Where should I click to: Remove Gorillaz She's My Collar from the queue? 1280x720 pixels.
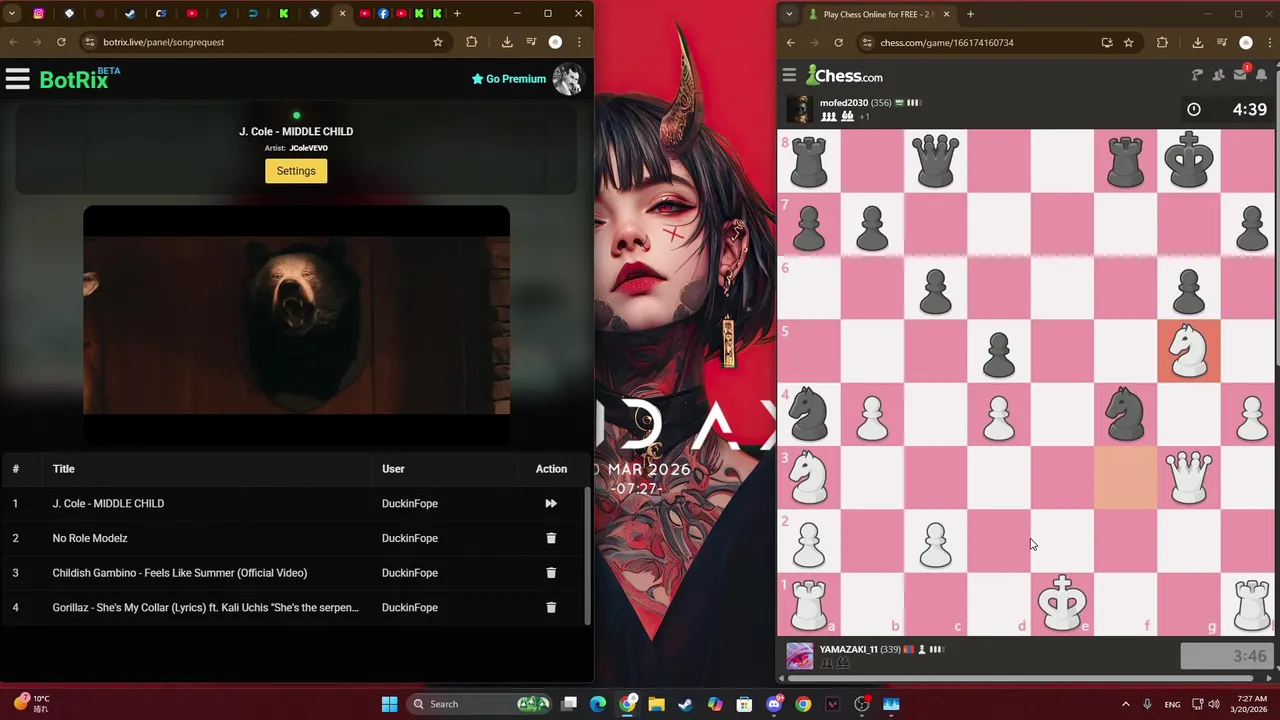550,607
